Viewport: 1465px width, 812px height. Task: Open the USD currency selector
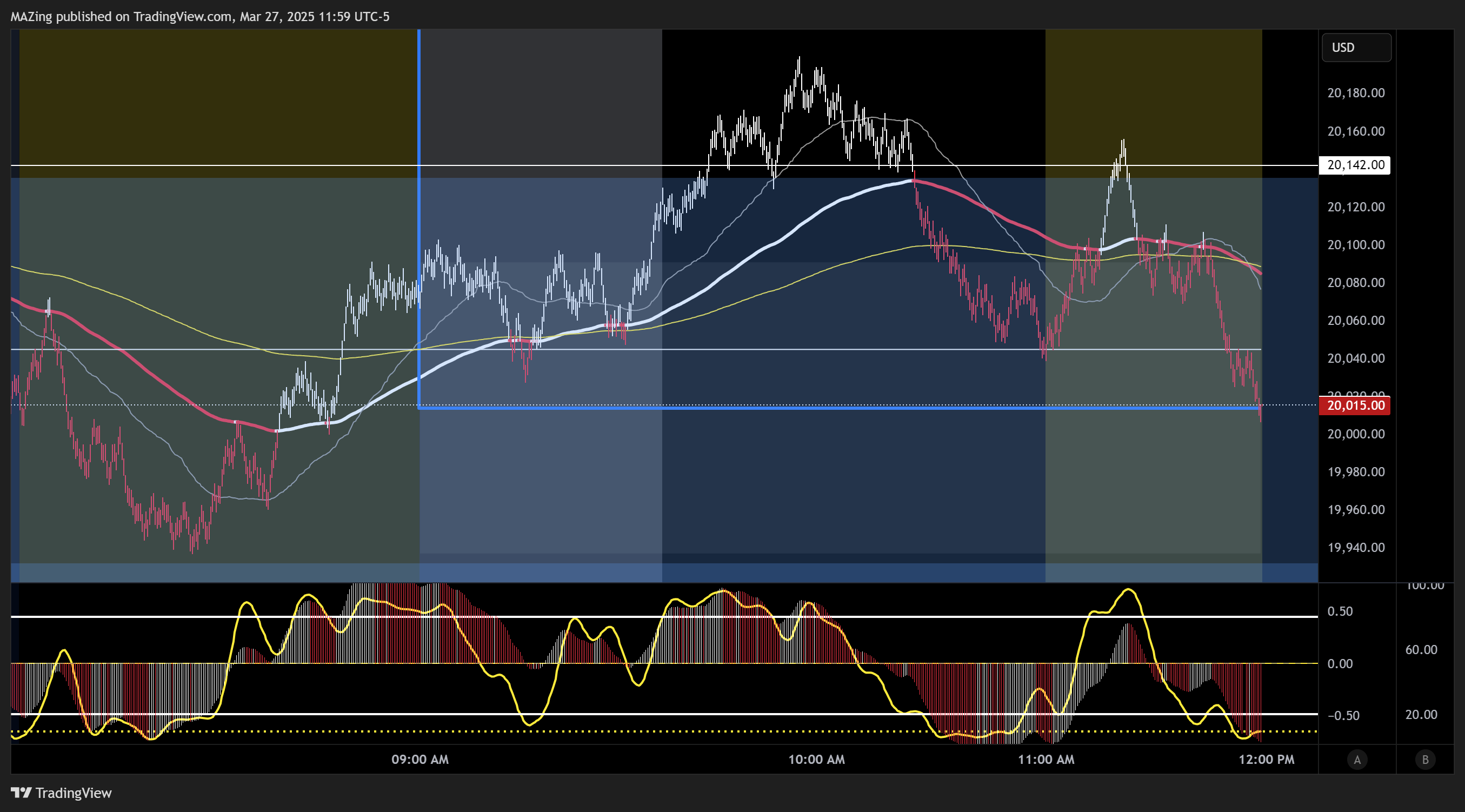coord(1356,47)
